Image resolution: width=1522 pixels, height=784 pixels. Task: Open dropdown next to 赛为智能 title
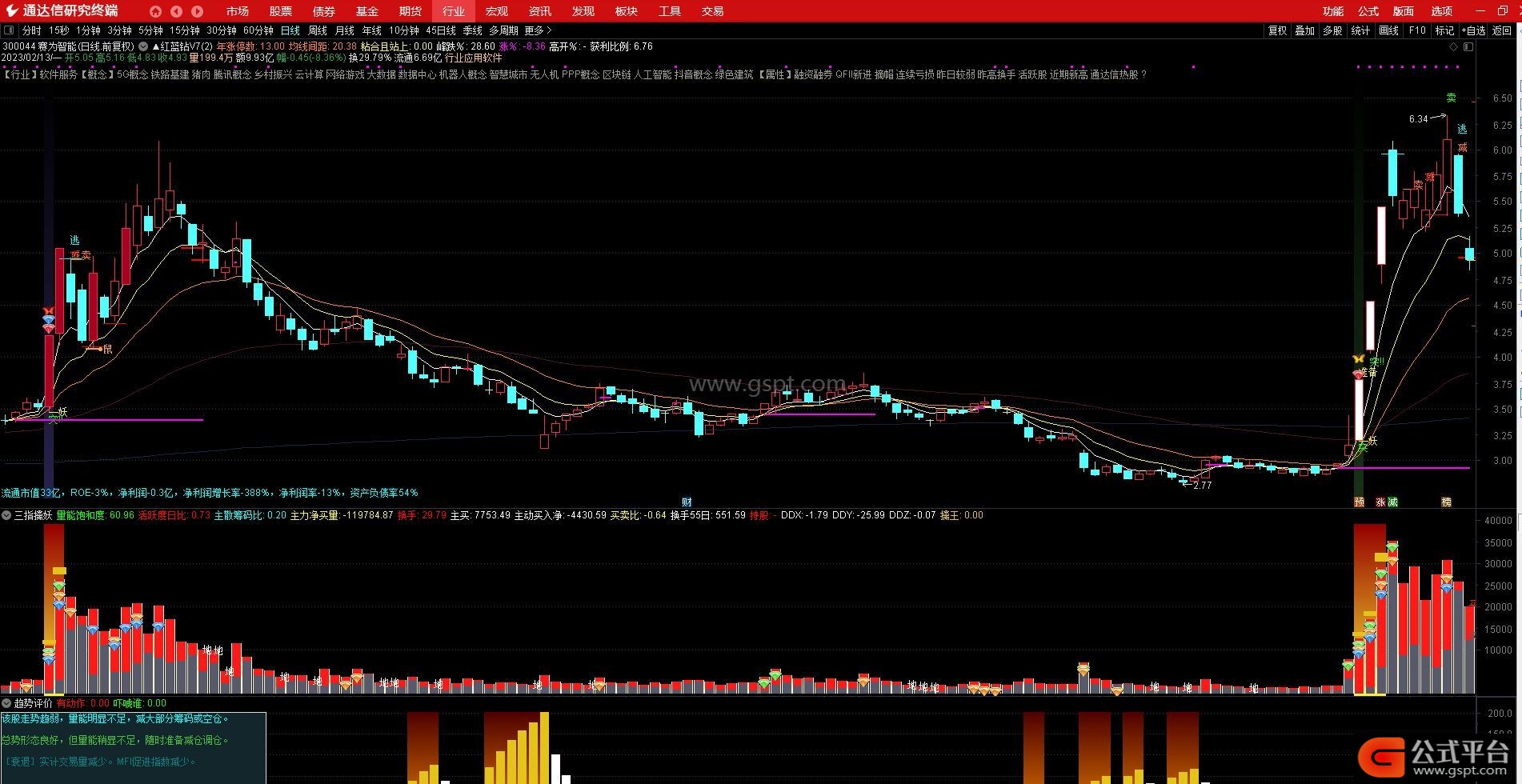pos(143,46)
